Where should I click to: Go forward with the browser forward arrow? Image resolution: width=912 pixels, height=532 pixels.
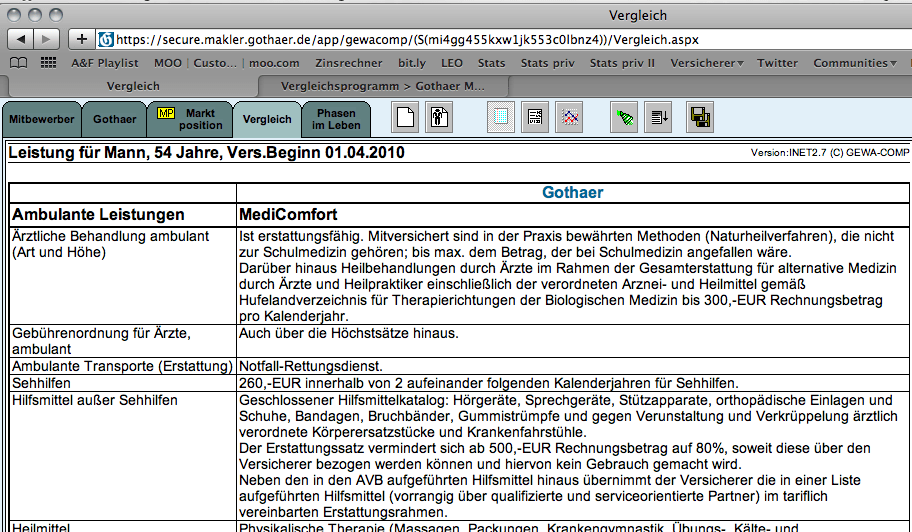[47, 39]
